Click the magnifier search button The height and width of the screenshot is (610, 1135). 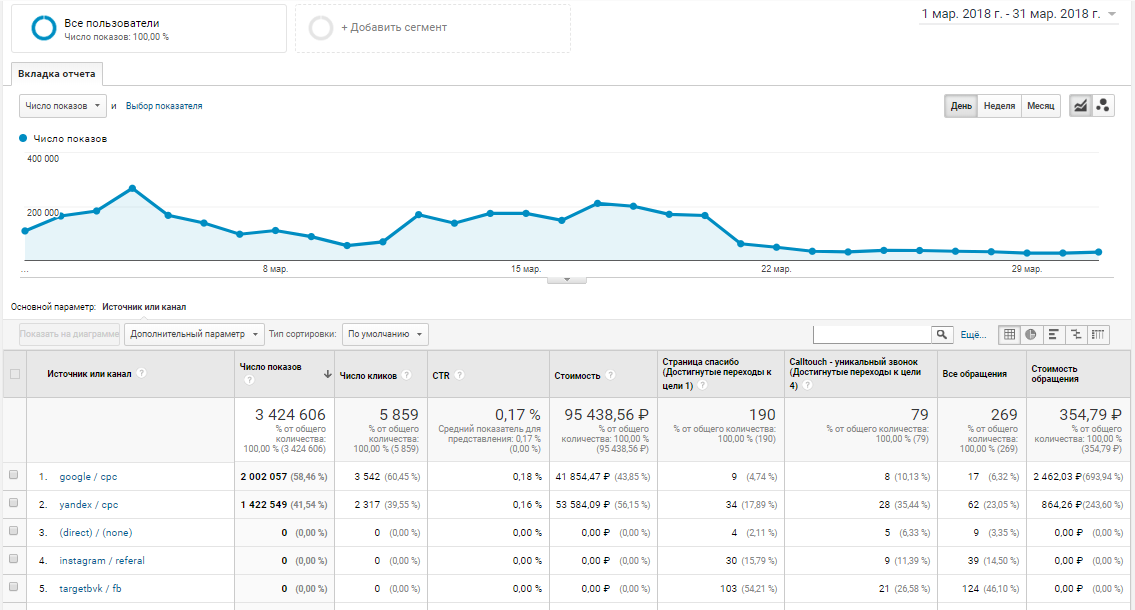[x=942, y=334]
